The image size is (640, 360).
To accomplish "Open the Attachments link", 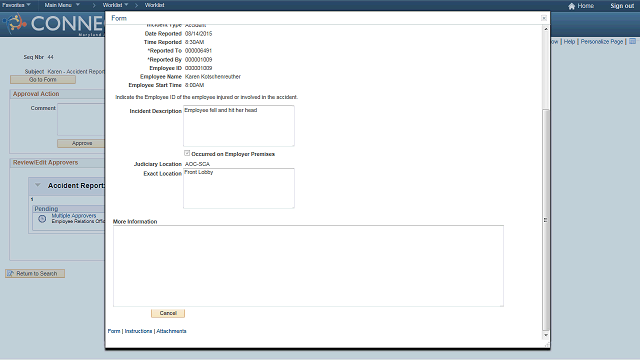I will click(x=171, y=331).
